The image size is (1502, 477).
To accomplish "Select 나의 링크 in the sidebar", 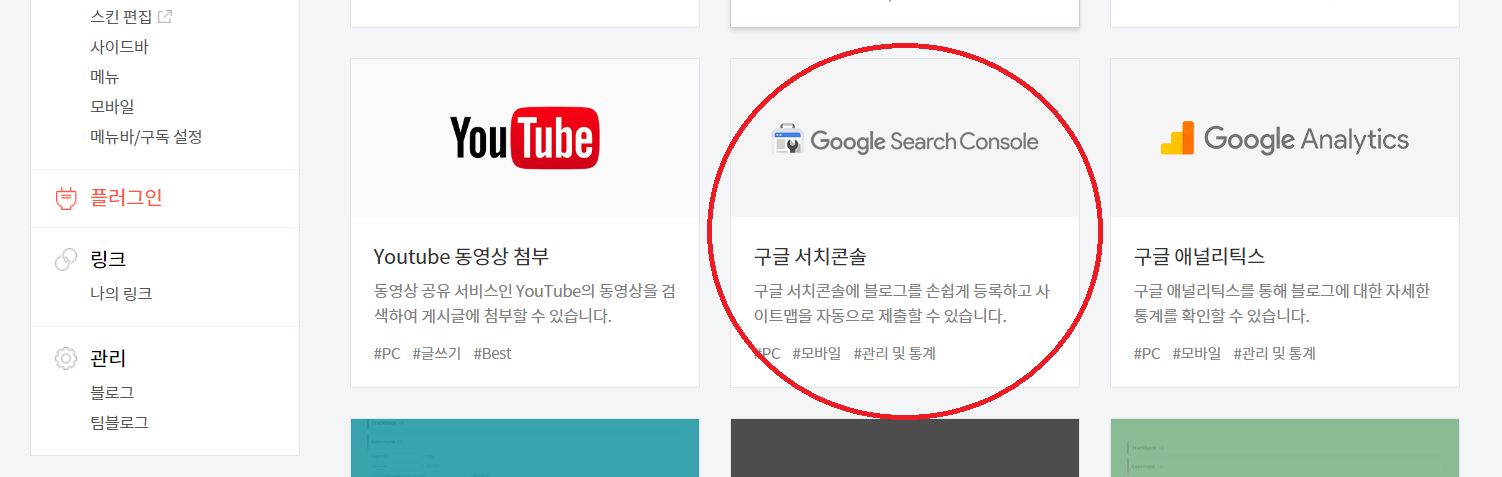I will [x=121, y=293].
